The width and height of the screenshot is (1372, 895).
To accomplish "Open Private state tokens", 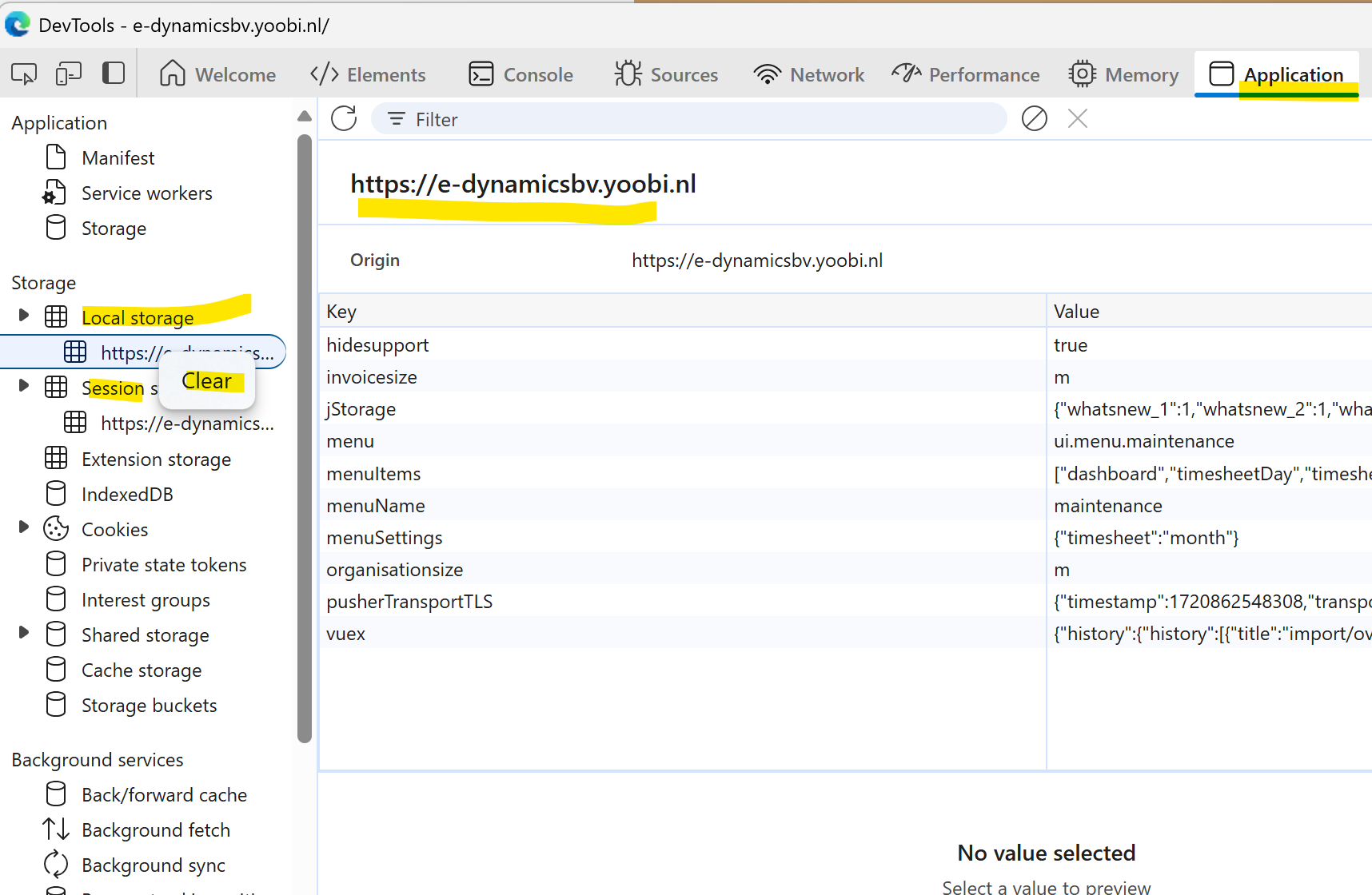I will [164, 564].
